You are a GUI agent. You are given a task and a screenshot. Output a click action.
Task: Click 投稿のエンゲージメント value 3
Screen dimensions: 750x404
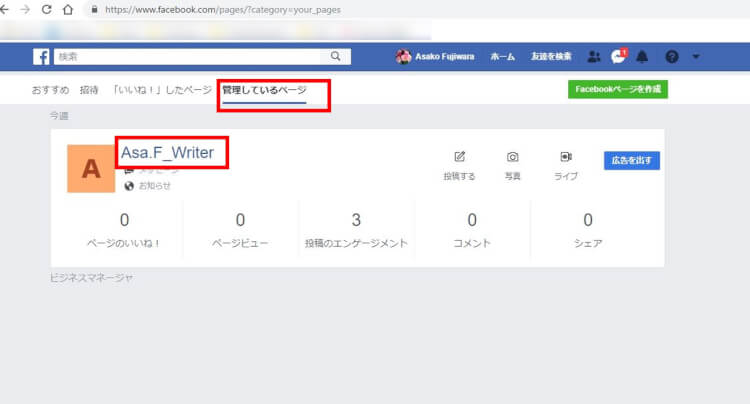356,220
